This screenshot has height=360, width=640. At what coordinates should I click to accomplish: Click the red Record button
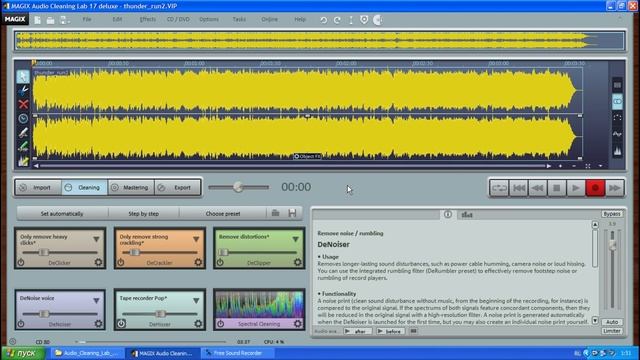[x=595, y=188]
